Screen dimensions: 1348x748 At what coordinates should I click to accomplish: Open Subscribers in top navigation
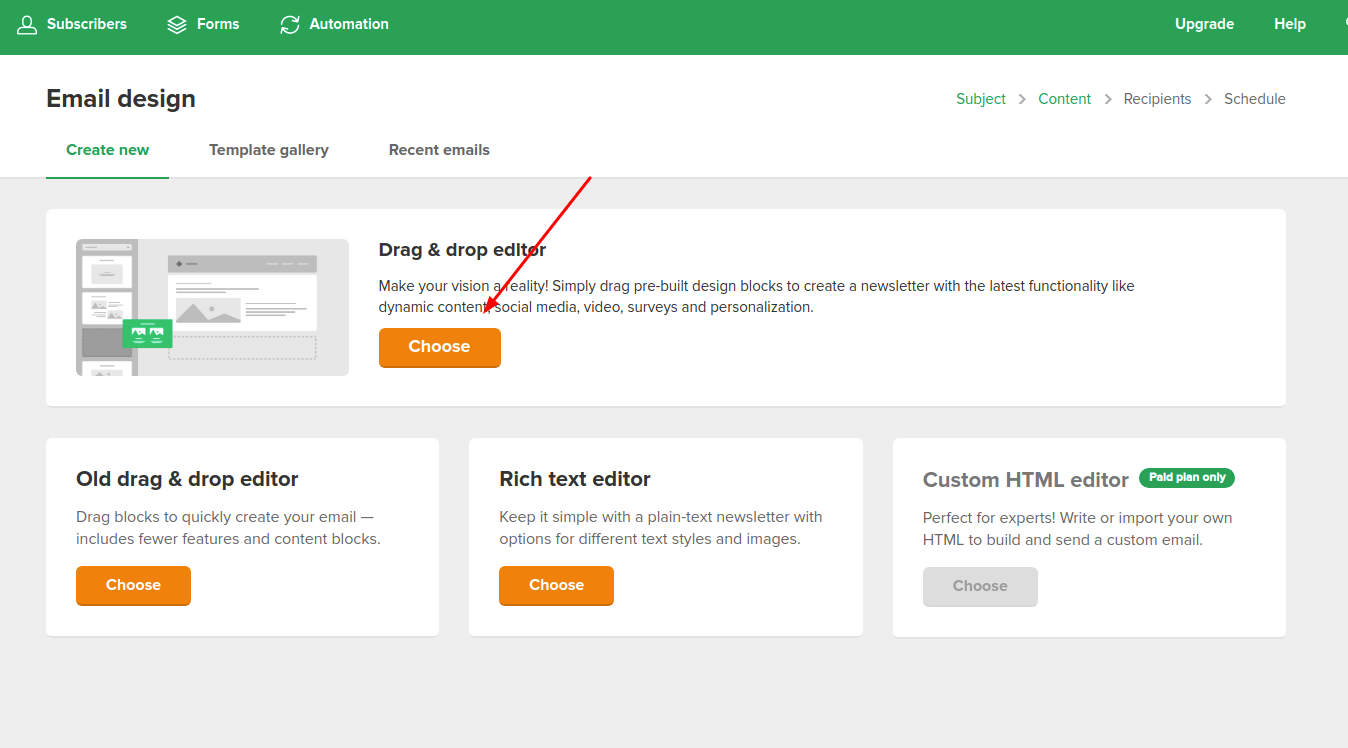87,24
